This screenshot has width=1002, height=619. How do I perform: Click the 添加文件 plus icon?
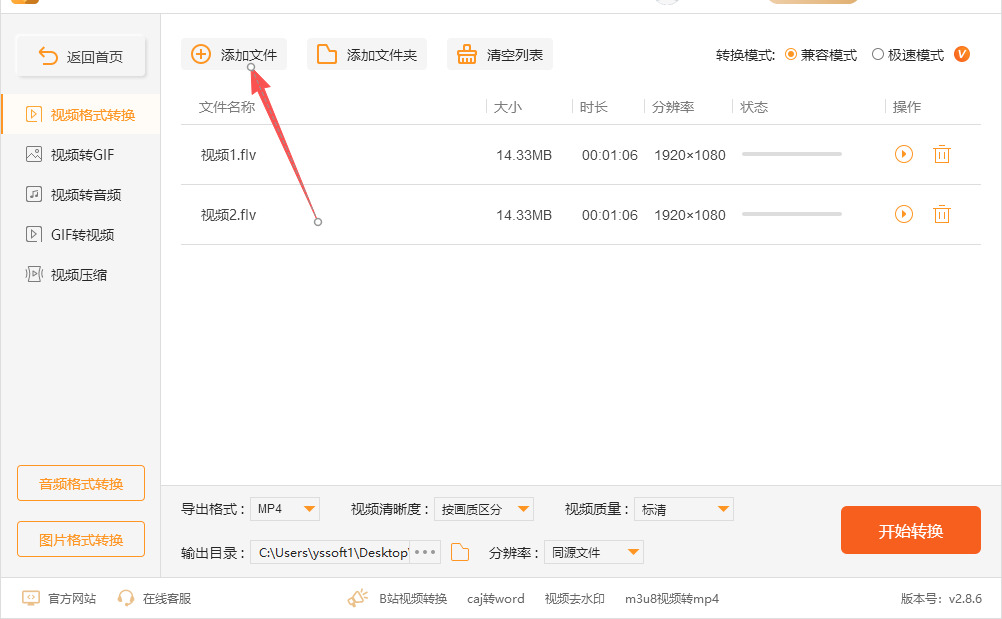201,54
